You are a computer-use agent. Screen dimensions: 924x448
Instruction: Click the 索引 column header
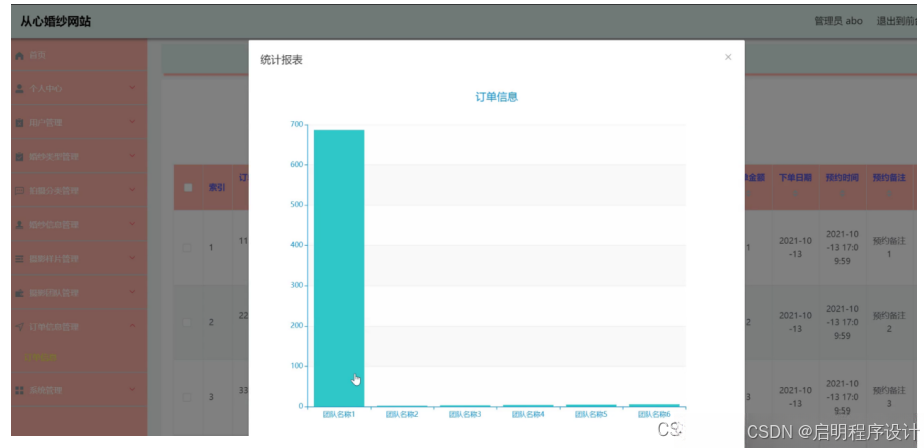pyautogui.click(x=217, y=187)
